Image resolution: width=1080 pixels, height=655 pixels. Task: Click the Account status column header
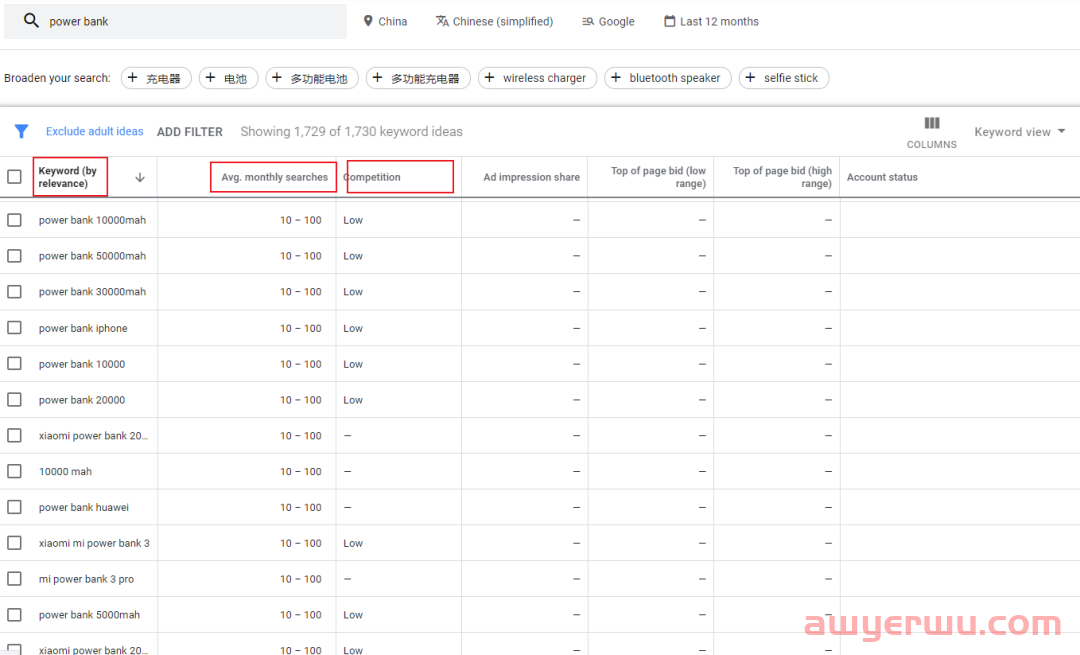point(882,177)
